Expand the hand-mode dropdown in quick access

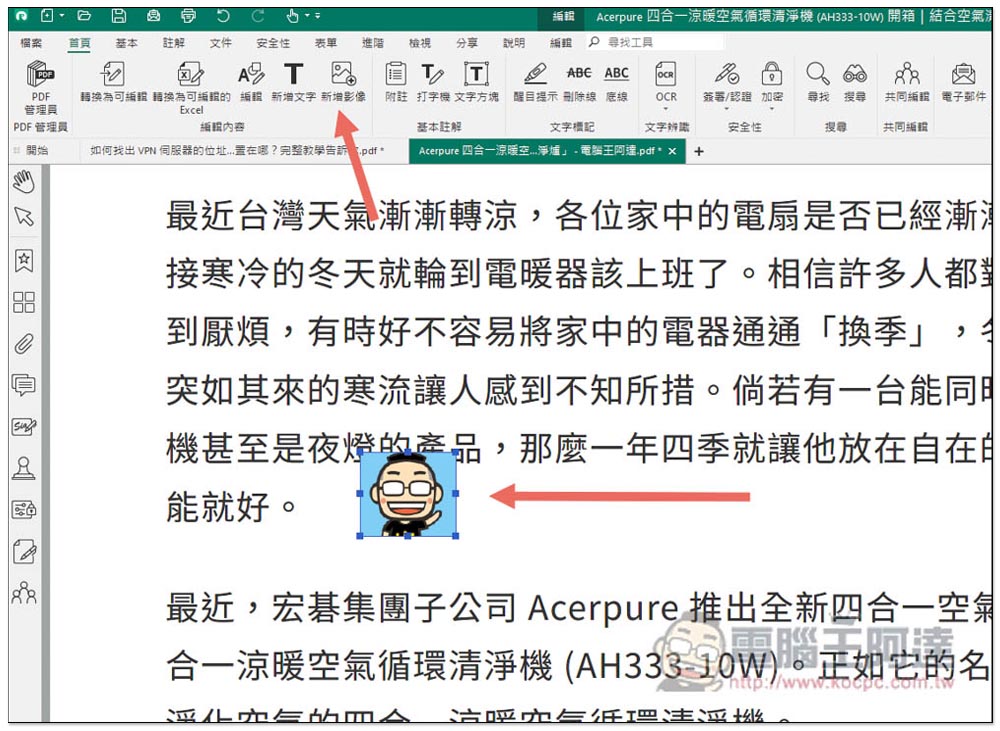307,15
